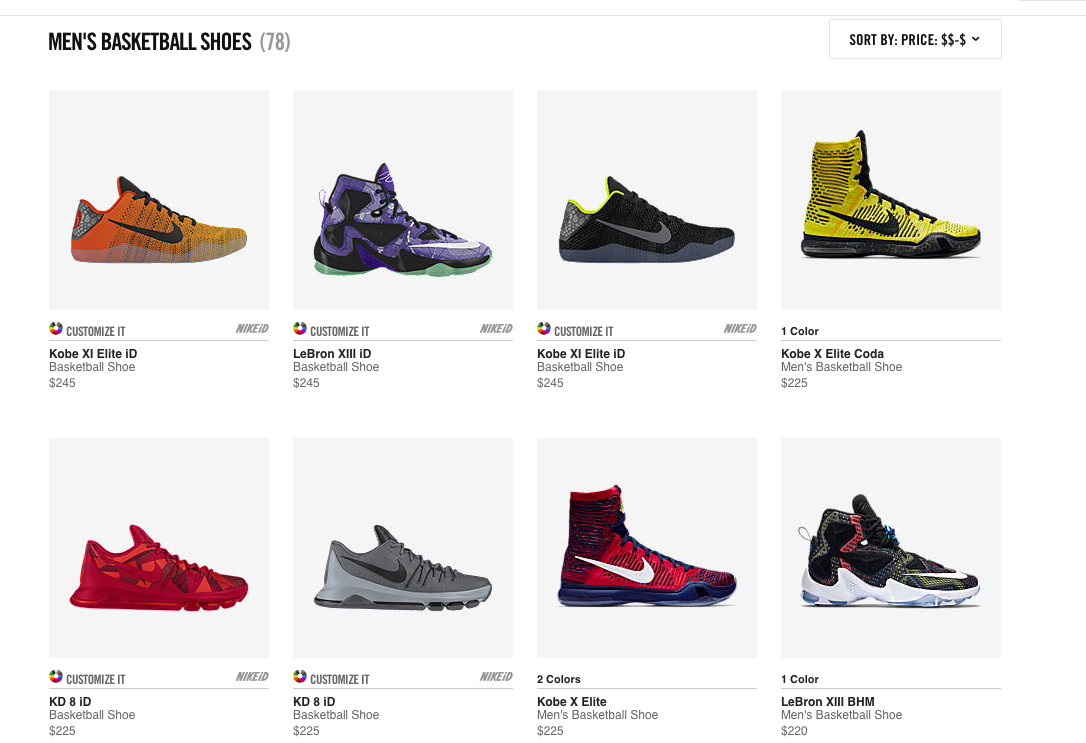Open the red KD 8 iD shoe image

point(159,548)
